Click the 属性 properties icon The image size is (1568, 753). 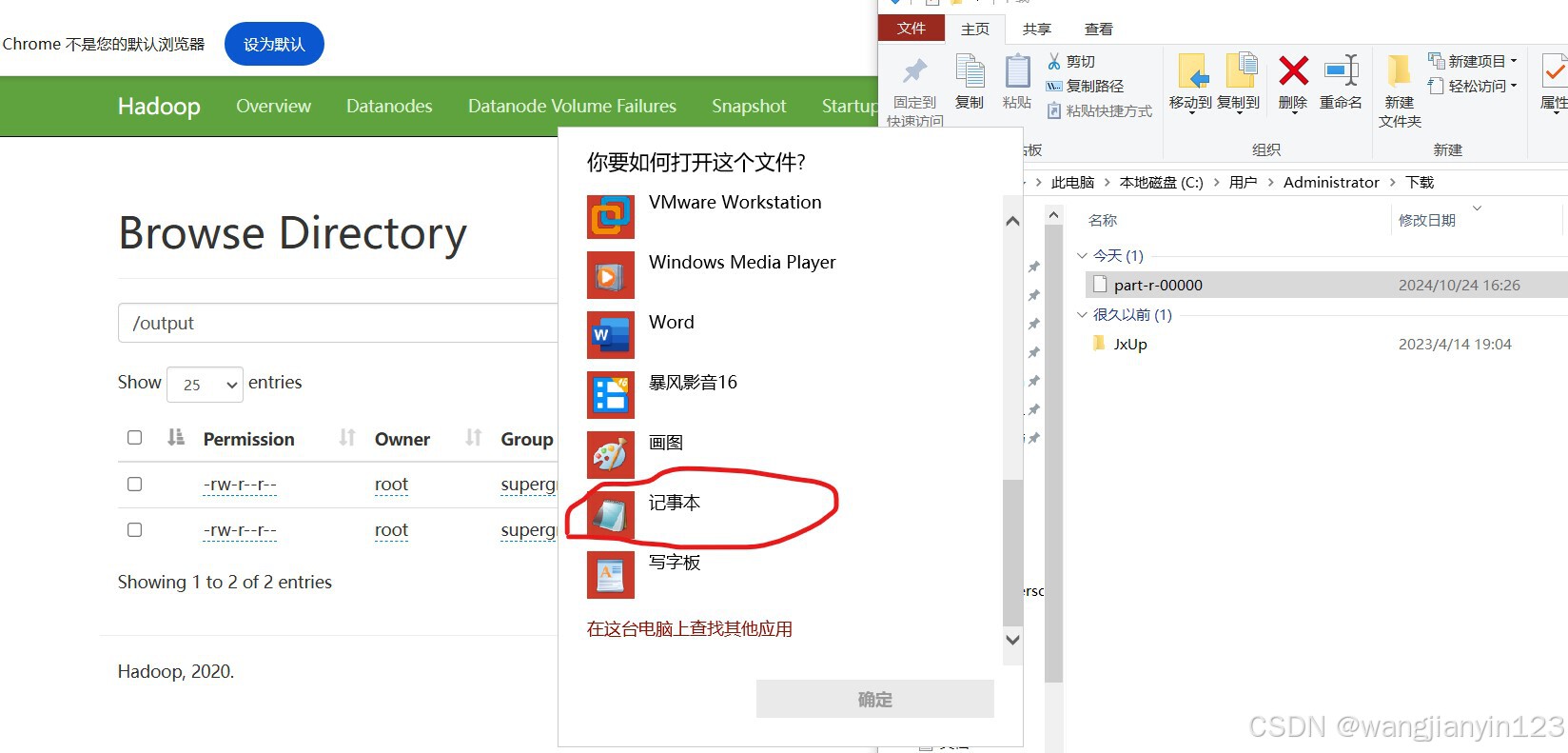1555,71
